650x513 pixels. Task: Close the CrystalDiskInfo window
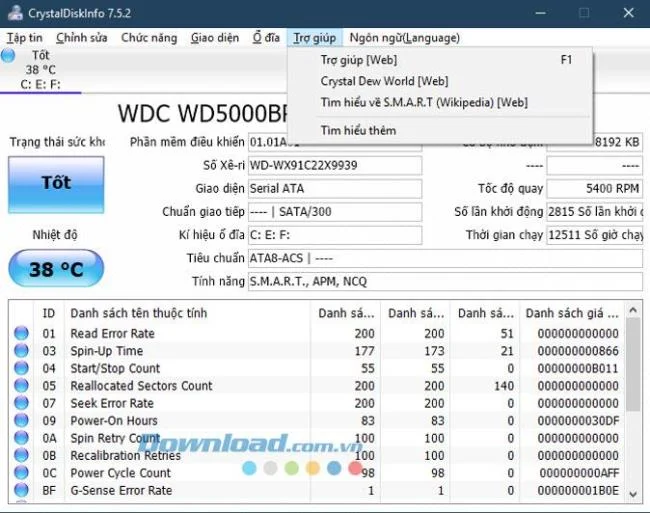click(x=628, y=13)
